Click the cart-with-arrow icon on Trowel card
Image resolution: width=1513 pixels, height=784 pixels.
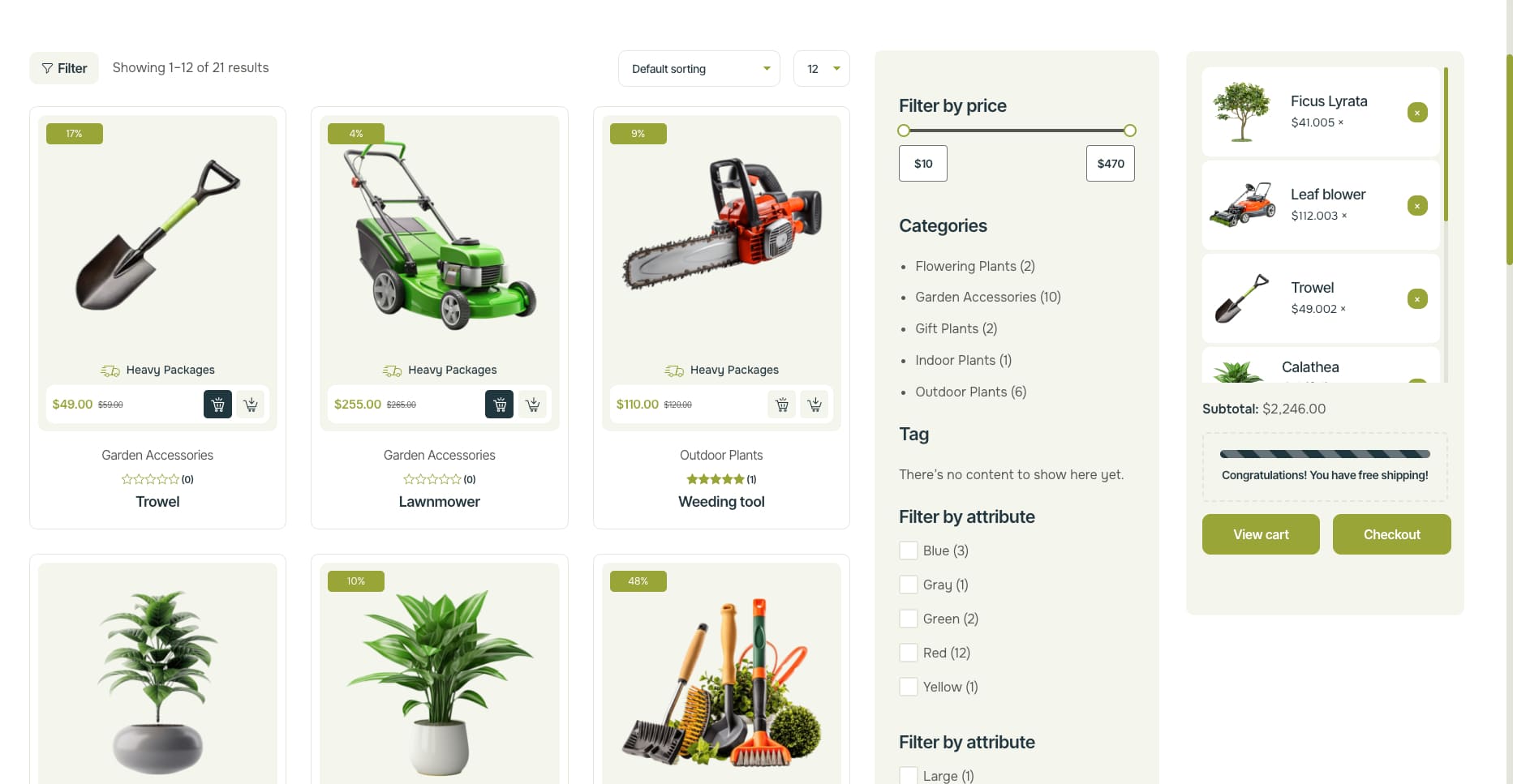(x=251, y=404)
